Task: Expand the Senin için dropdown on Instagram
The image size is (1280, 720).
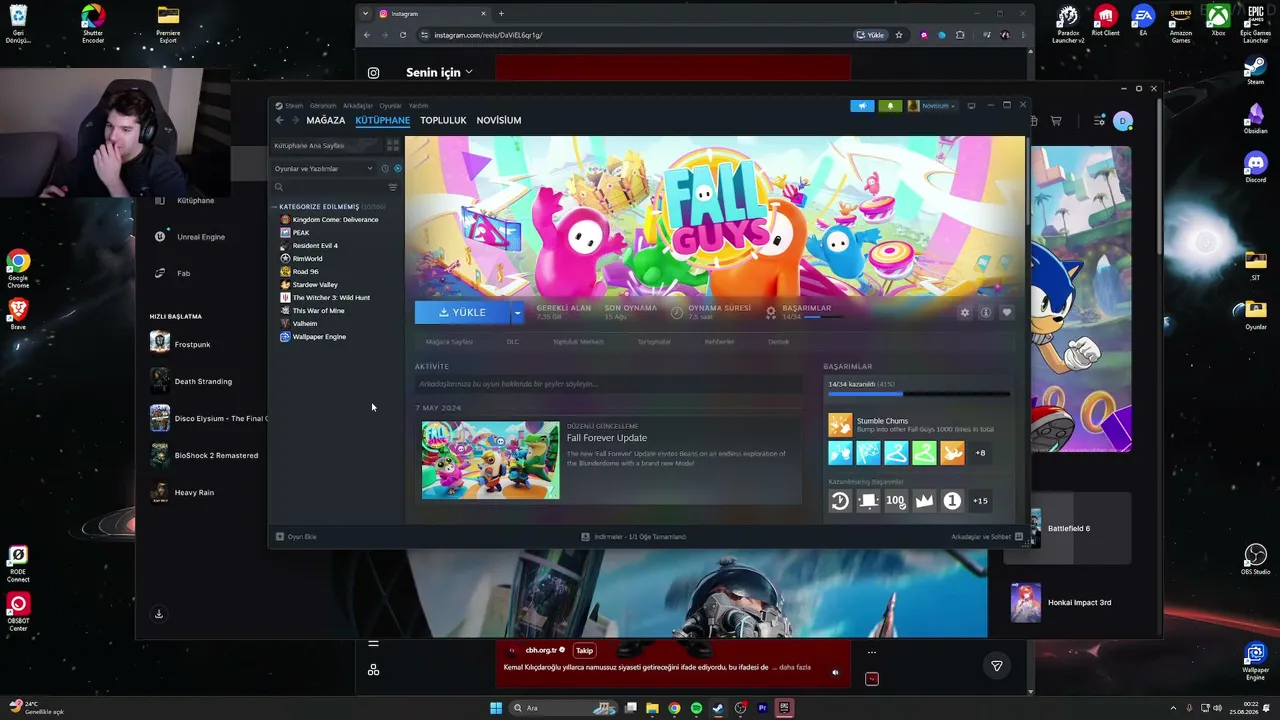Action: tap(439, 73)
